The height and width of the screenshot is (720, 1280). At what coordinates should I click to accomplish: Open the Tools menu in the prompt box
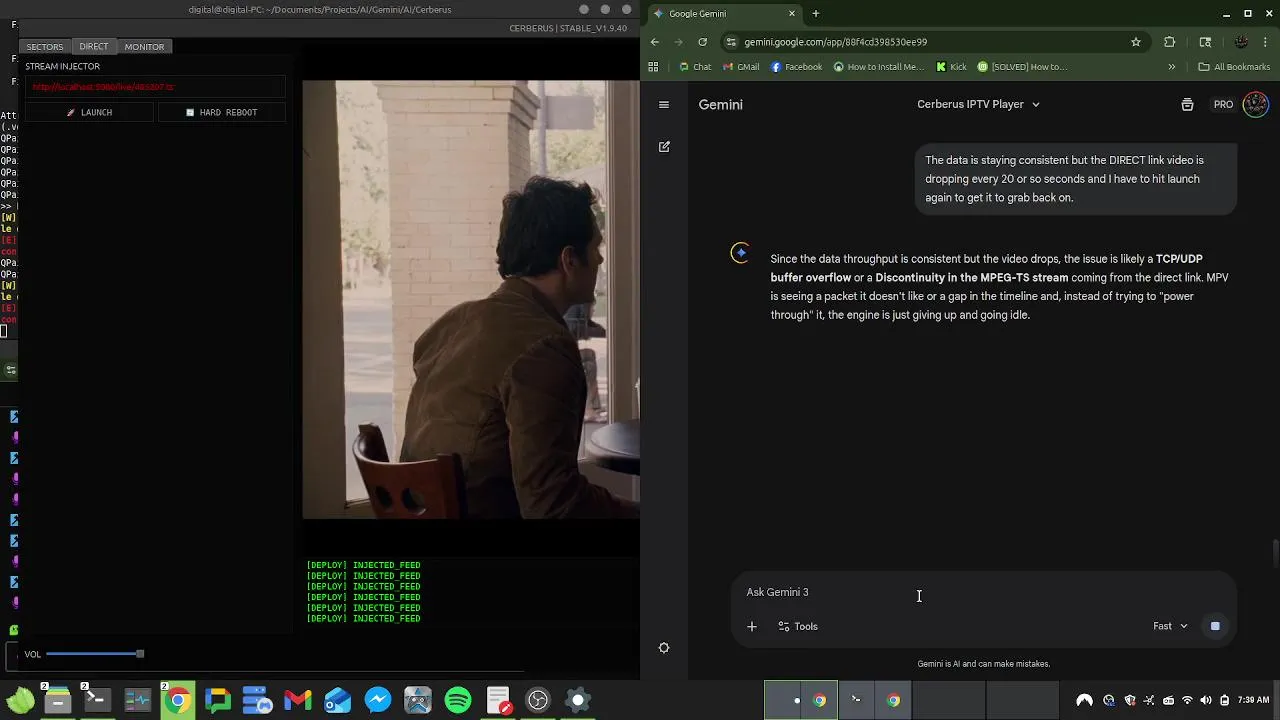click(x=798, y=627)
